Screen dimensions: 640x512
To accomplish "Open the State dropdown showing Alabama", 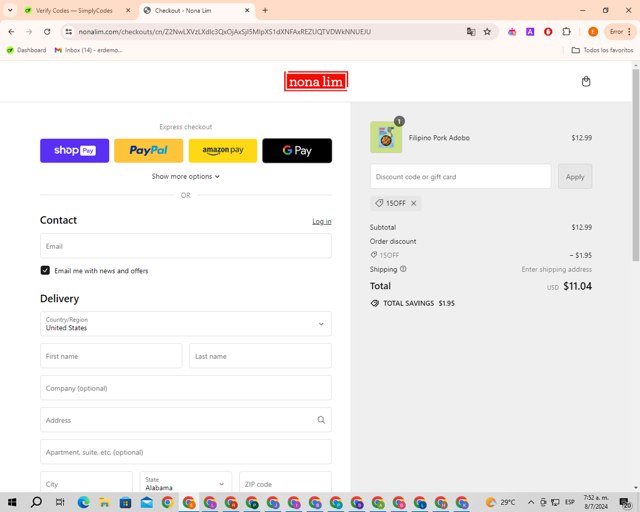I will (186, 482).
